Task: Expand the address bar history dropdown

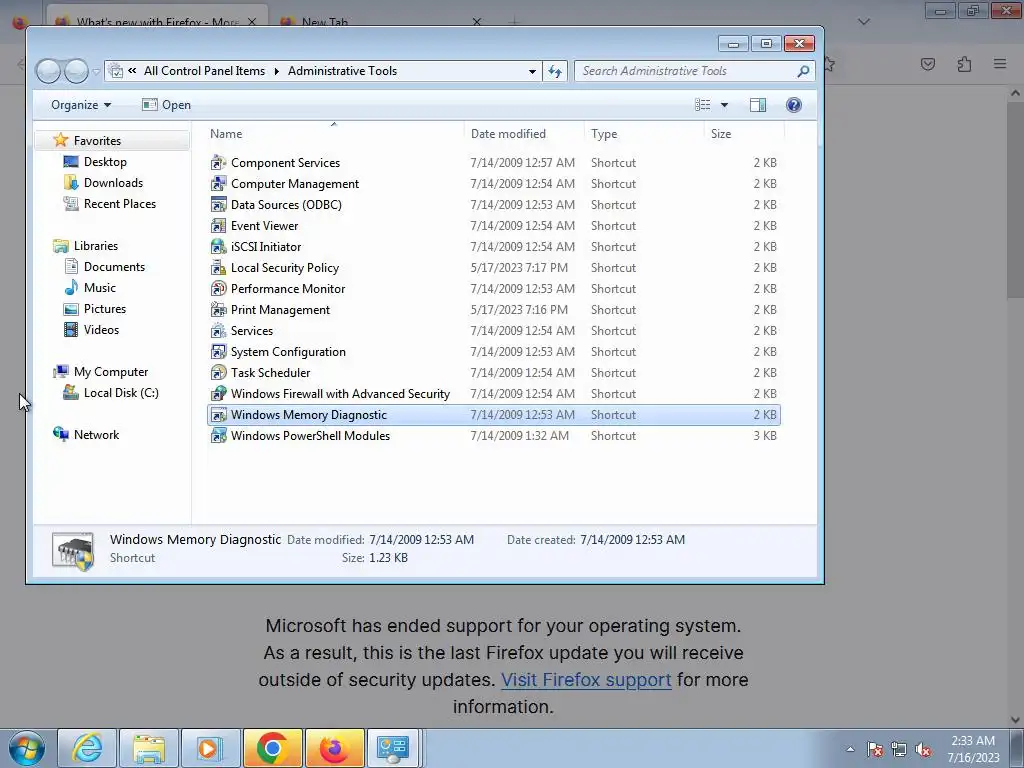Action: pyautogui.click(x=532, y=71)
